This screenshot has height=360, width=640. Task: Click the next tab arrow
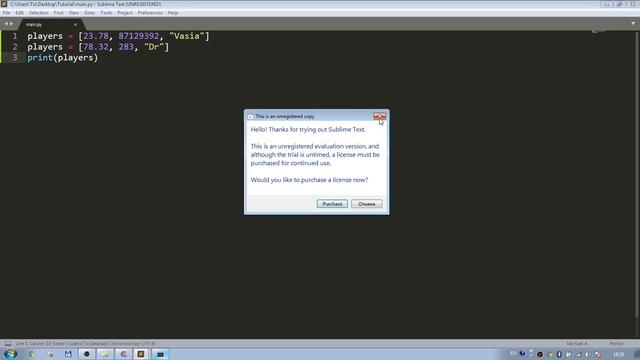point(11,24)
